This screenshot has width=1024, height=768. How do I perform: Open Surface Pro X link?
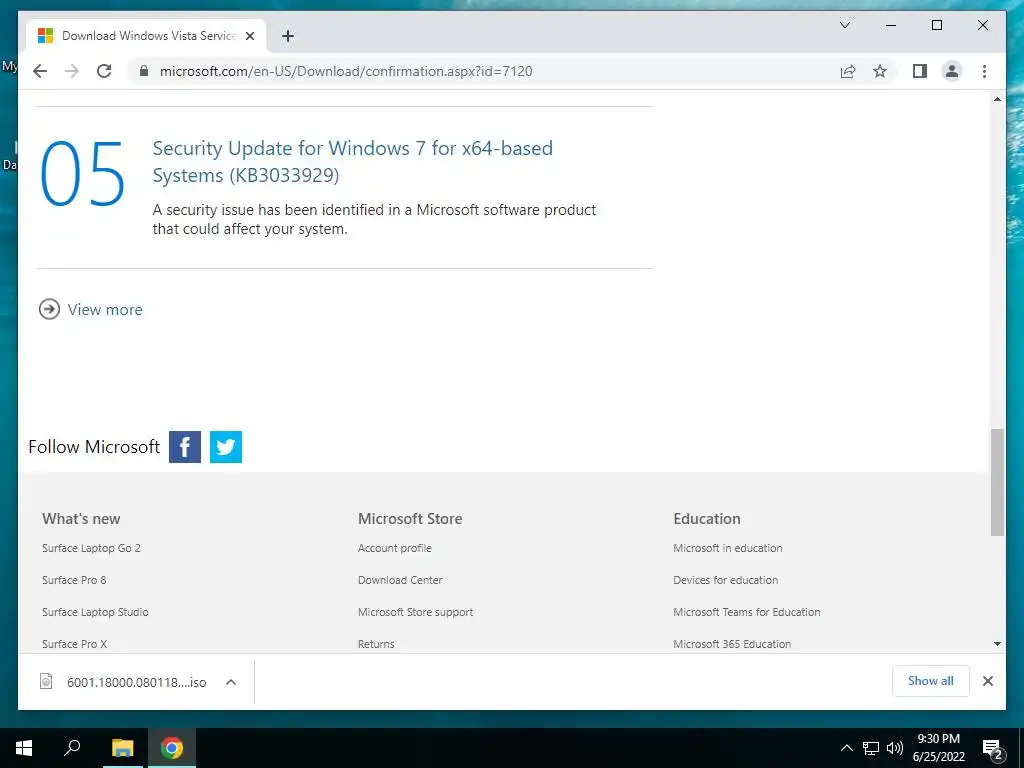74,644
